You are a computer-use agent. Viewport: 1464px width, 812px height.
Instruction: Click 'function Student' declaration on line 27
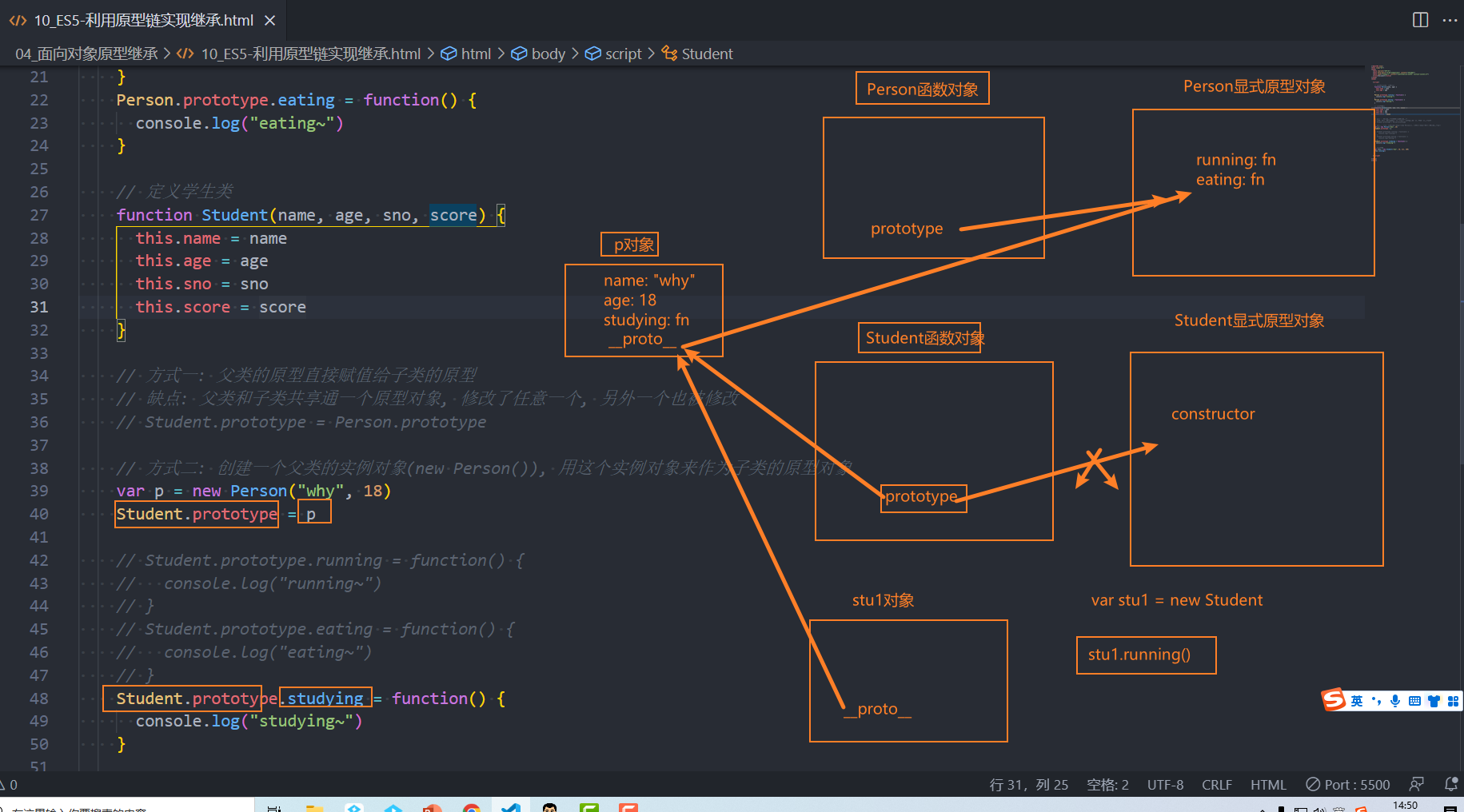[192, 215]
